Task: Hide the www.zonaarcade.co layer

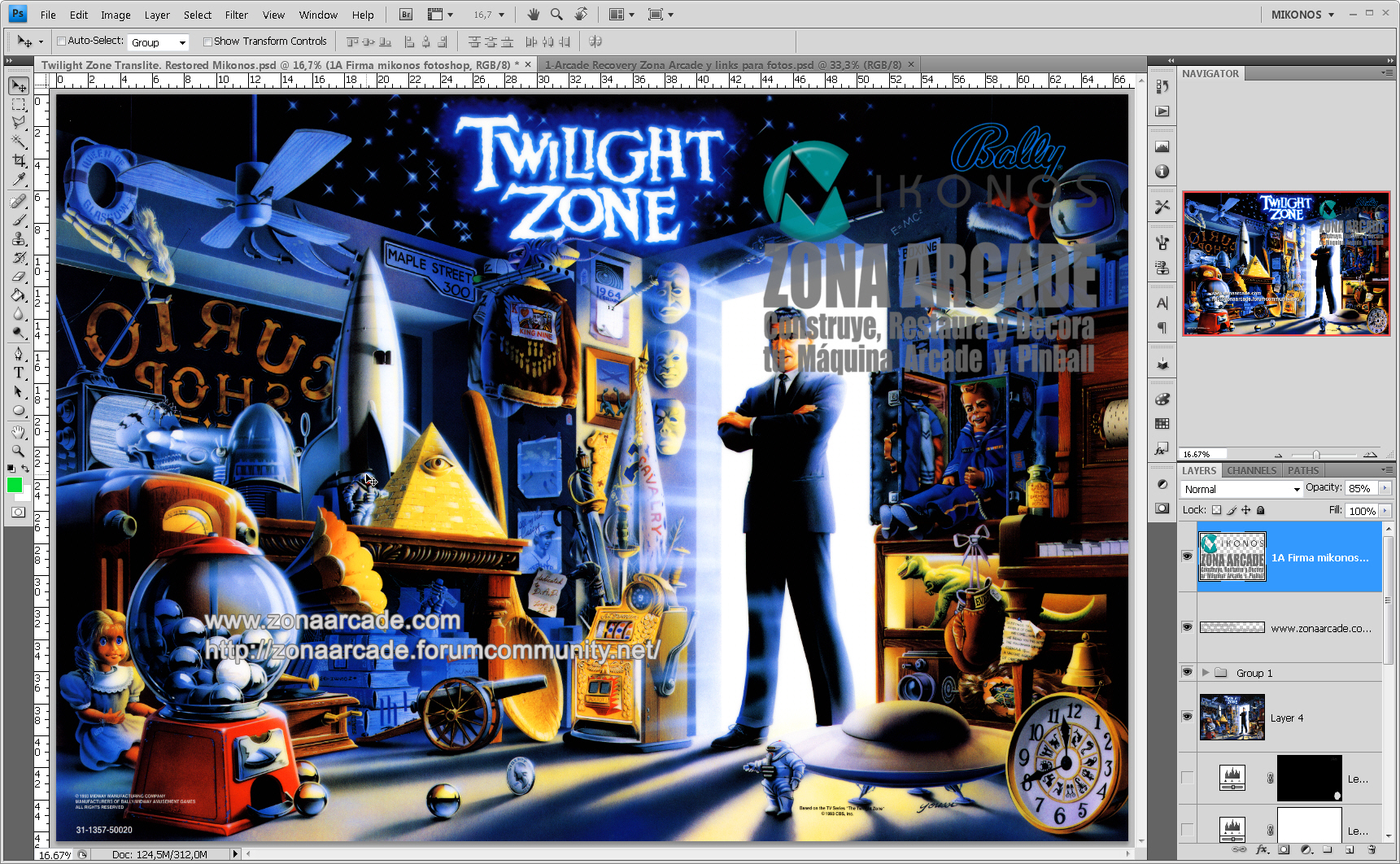Action: coord(1188,626)
